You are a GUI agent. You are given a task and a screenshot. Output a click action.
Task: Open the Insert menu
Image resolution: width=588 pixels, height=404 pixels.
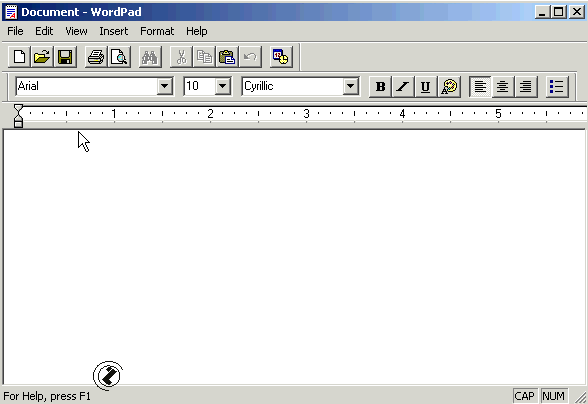click(x=114, y=31)
